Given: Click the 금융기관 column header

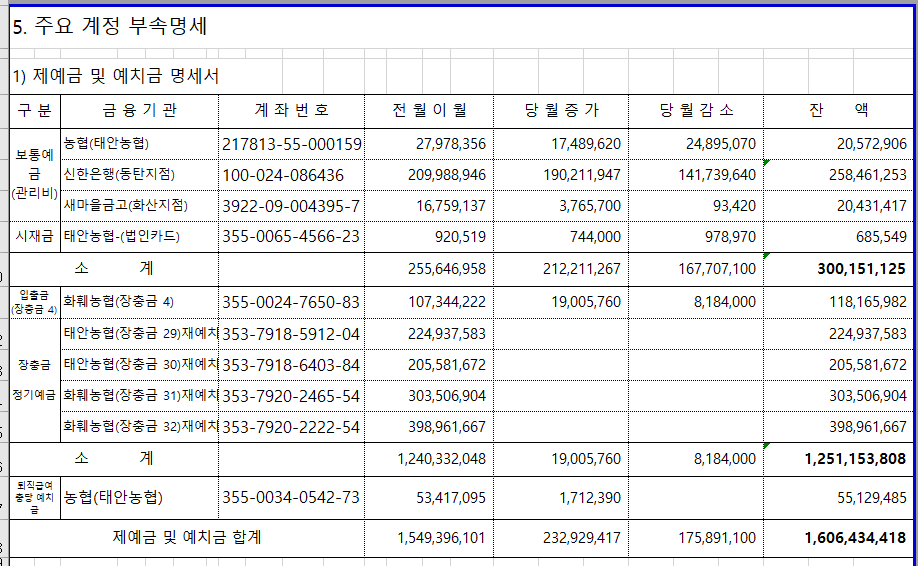Looking at the screenshot, I should [139, 110].
